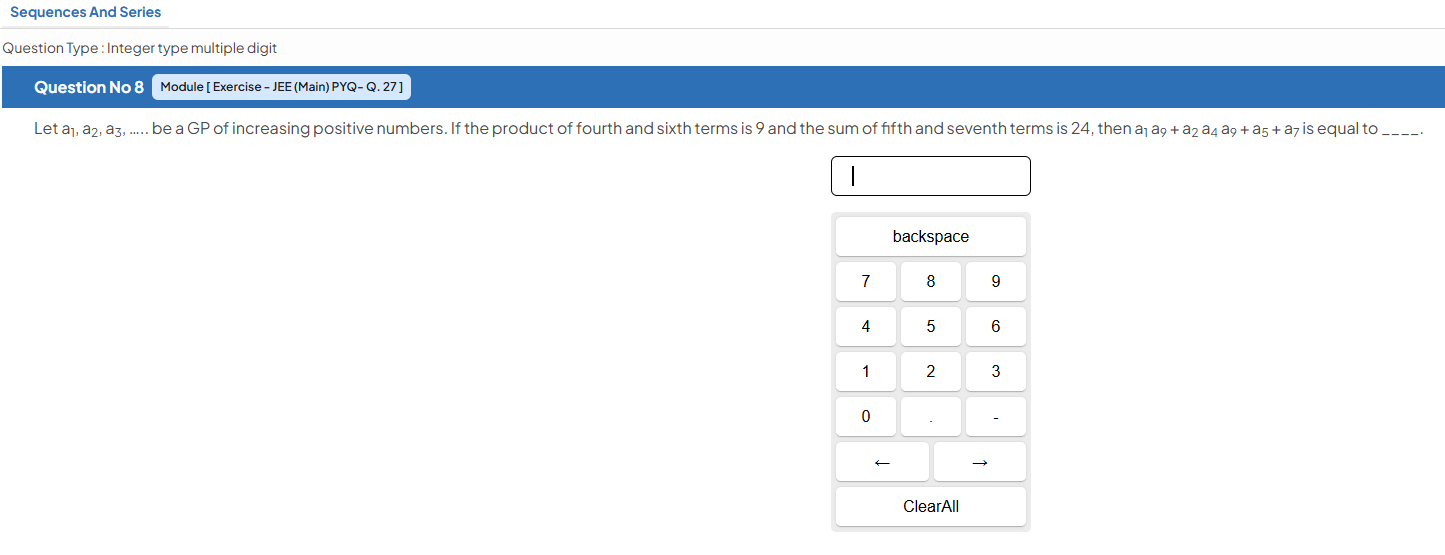Select digit 6 on the keypad

pyautogui.click(x=996, y=327)
